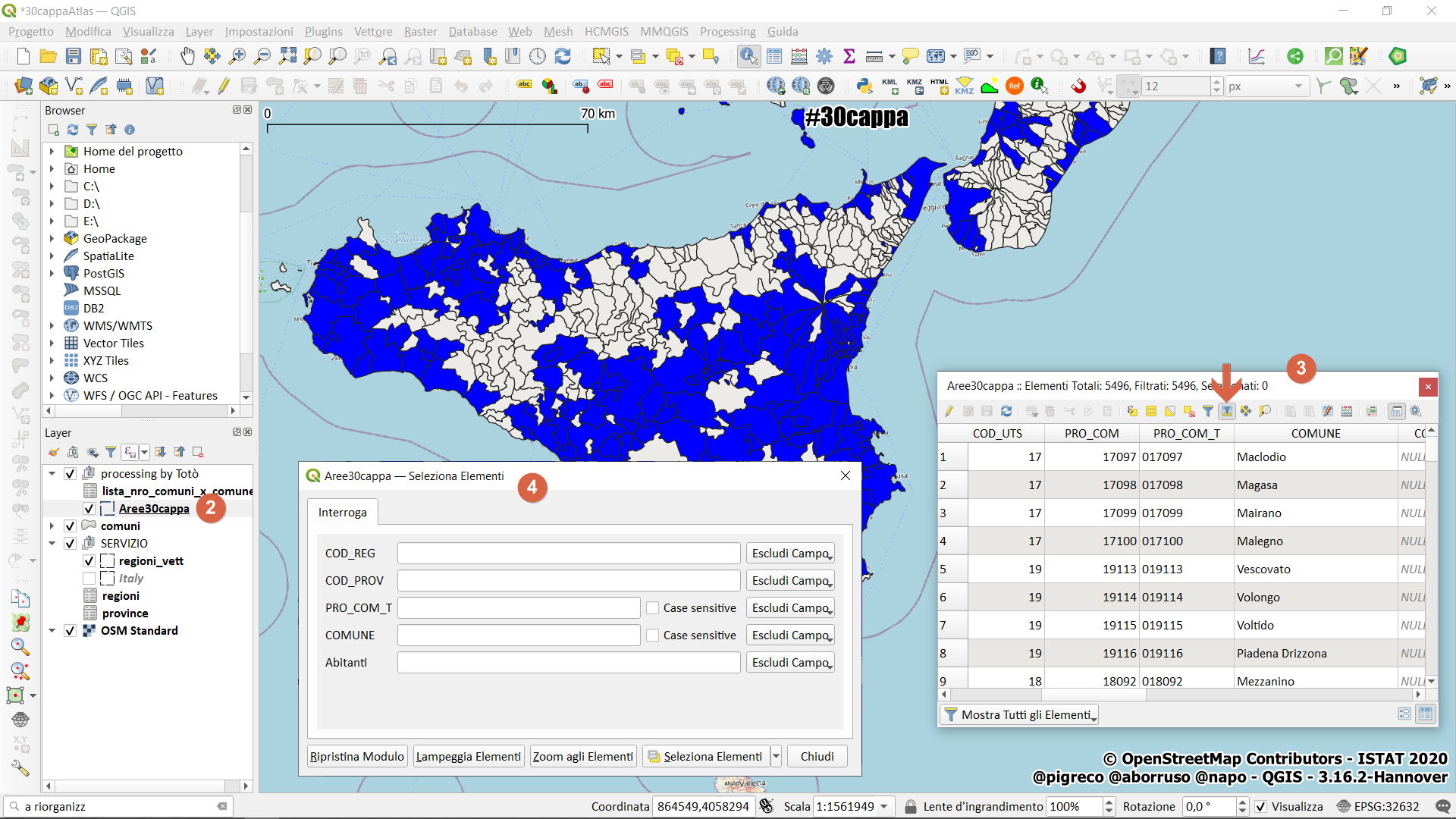Check Case sensitive for COMUNE field
1456x819 pixels.
tap(652, 635)
